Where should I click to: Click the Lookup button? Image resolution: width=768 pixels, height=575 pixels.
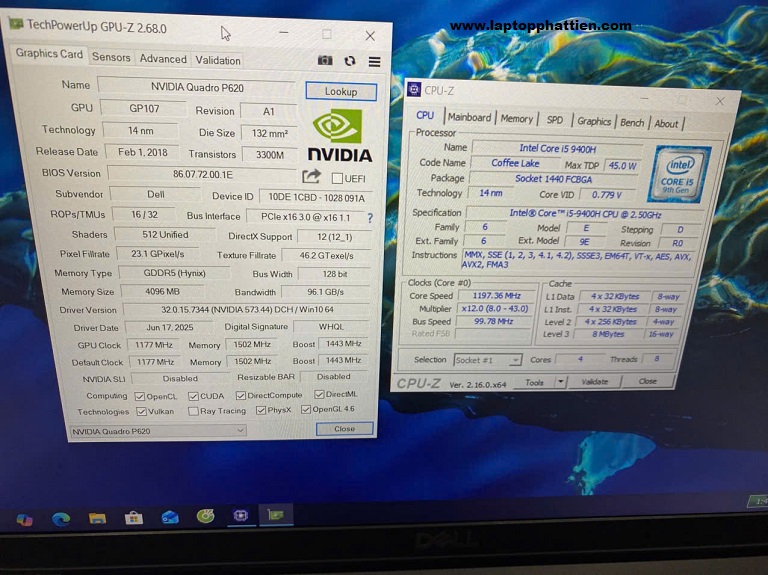click(340, 92)
